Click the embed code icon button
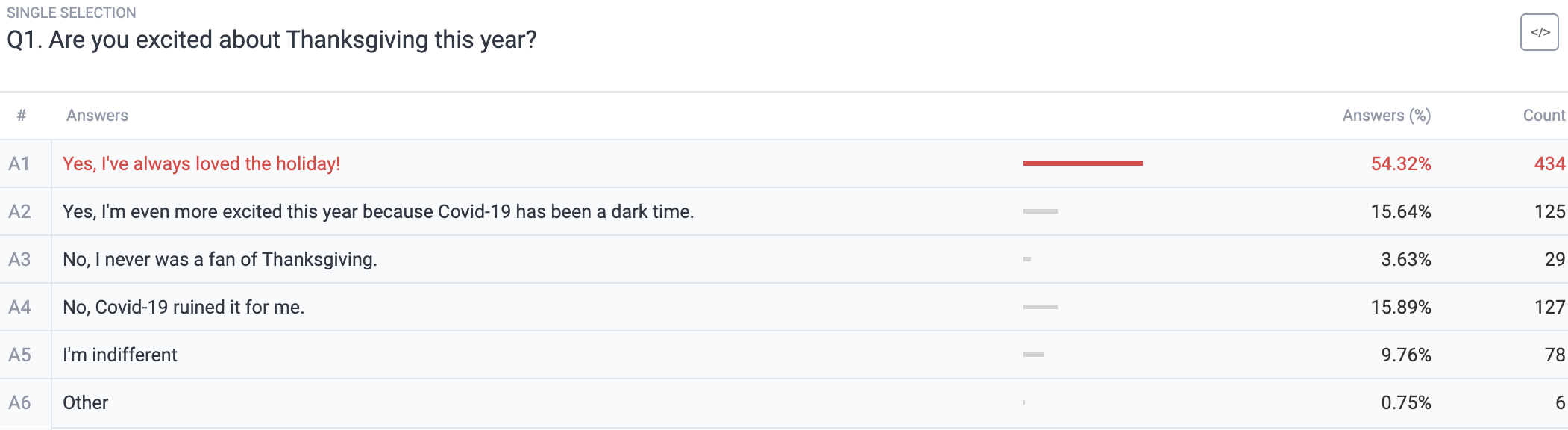1568x430 pixels. pyautogui.click(x=1539, y=32)
